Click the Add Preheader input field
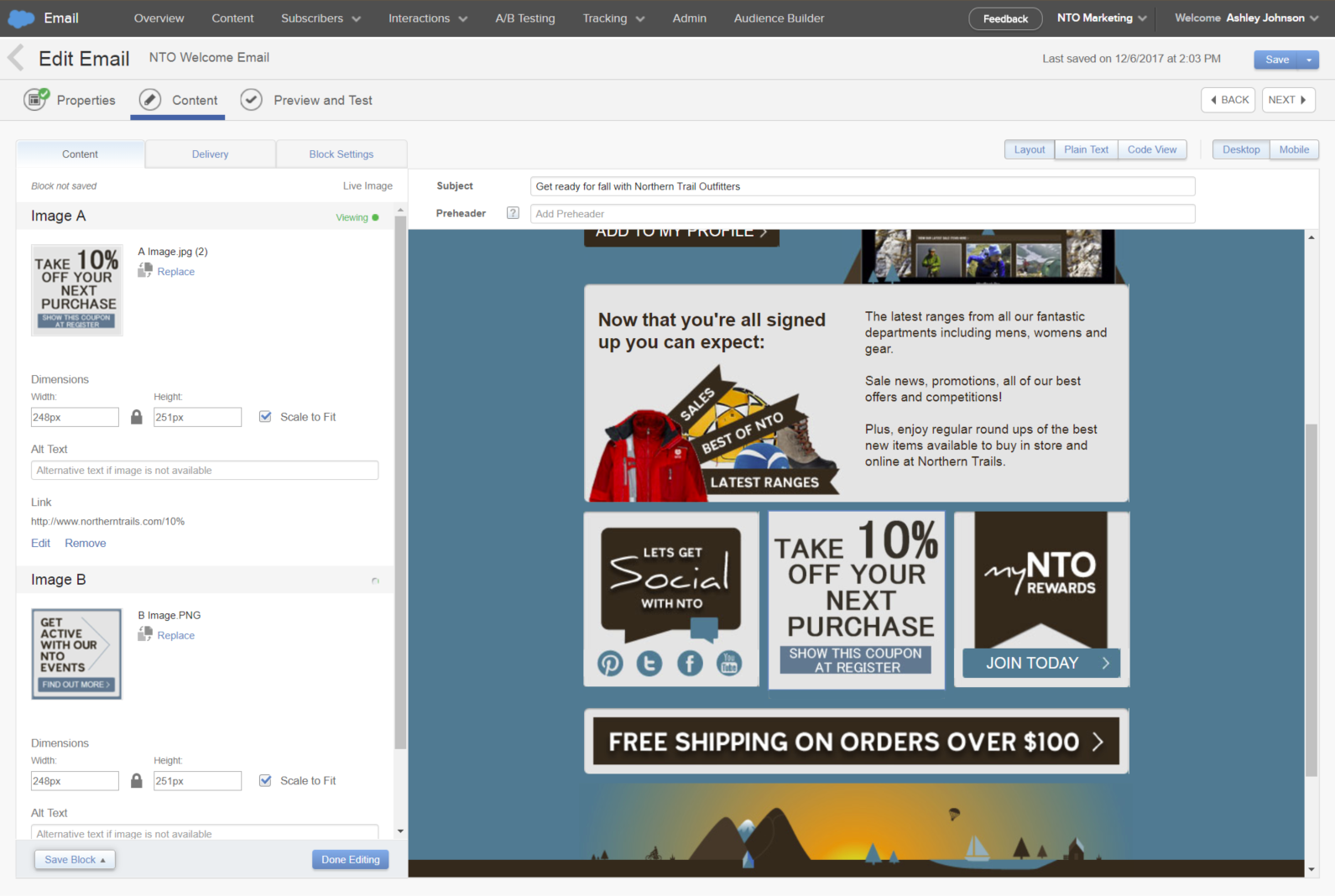 pos(863,214)
